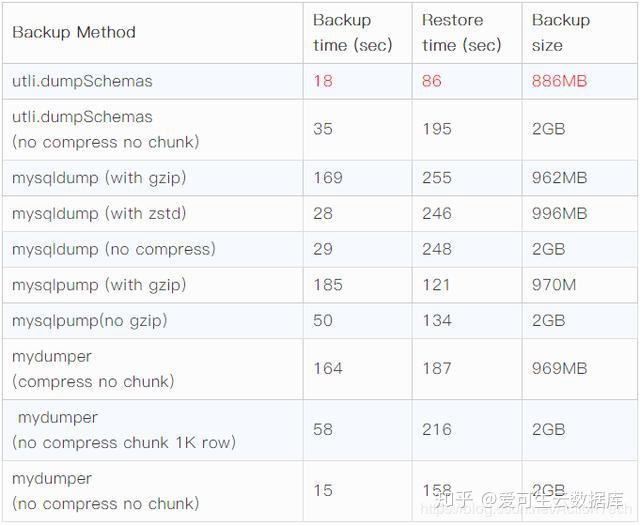The image size is (640, 526).
Task: Select the "Restore time (sec)" column header
Action: pyautogui.click(x=461, y=33)
